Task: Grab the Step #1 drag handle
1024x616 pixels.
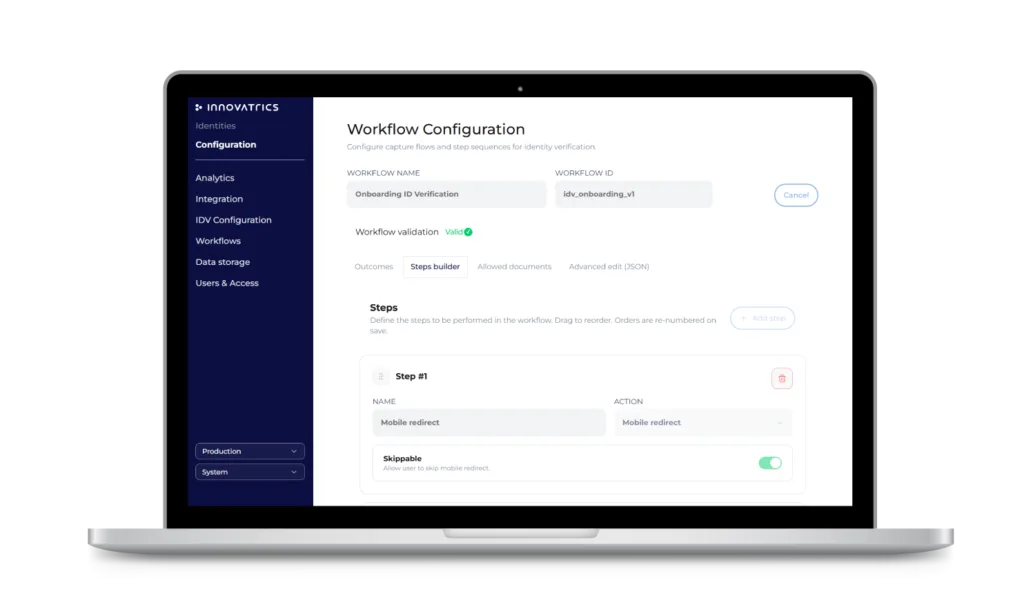Action: (381, 376)
